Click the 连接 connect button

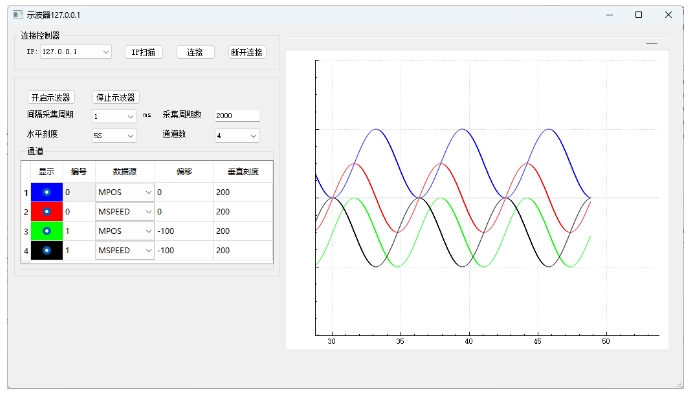point(195,52)
